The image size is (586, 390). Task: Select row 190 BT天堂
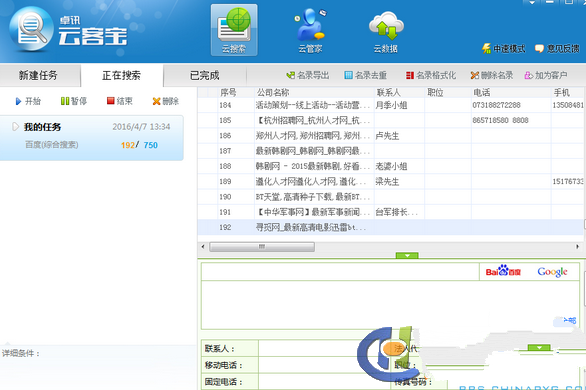[391, 197]
